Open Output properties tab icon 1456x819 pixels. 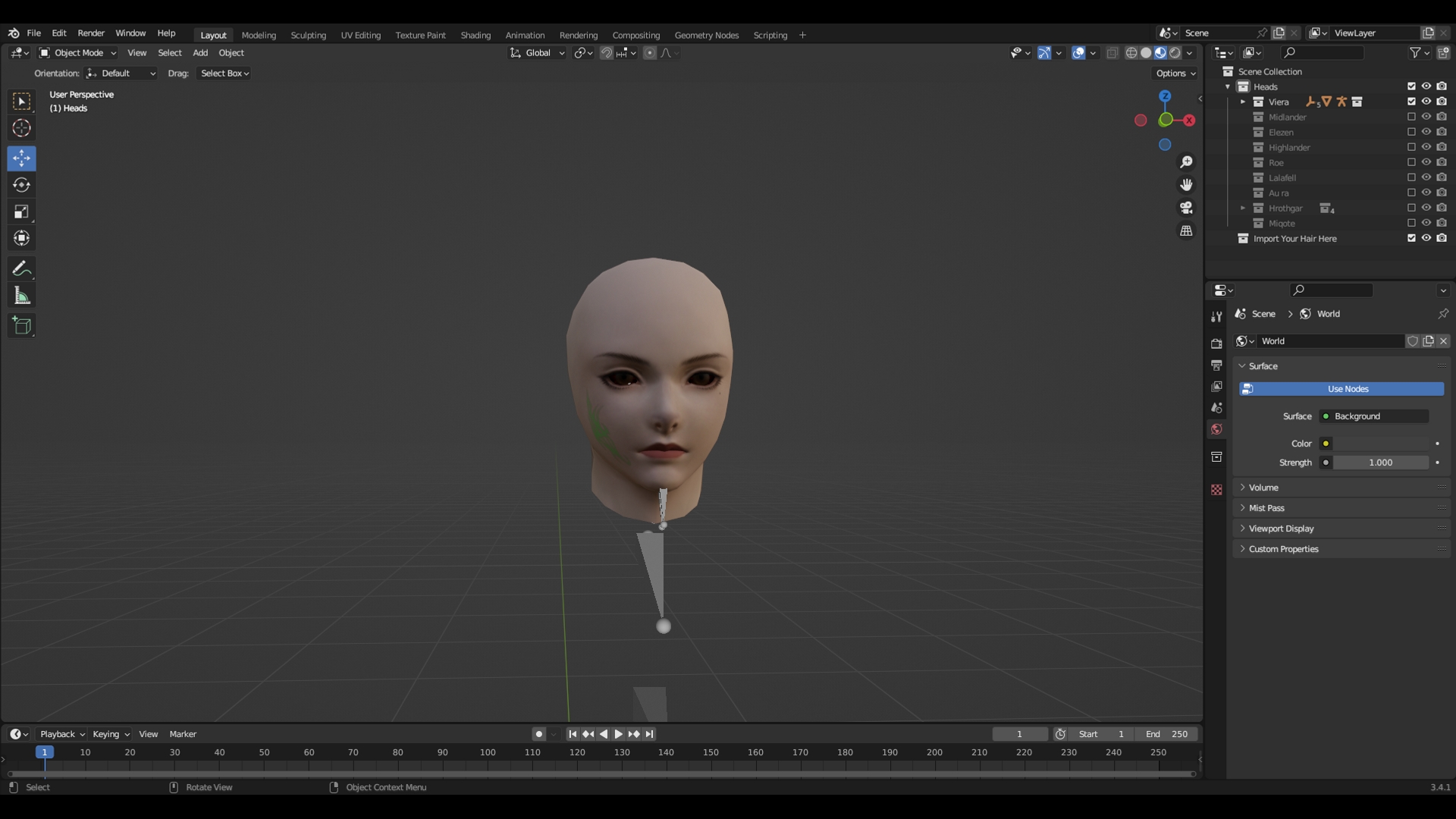[x=1216, y=365]
